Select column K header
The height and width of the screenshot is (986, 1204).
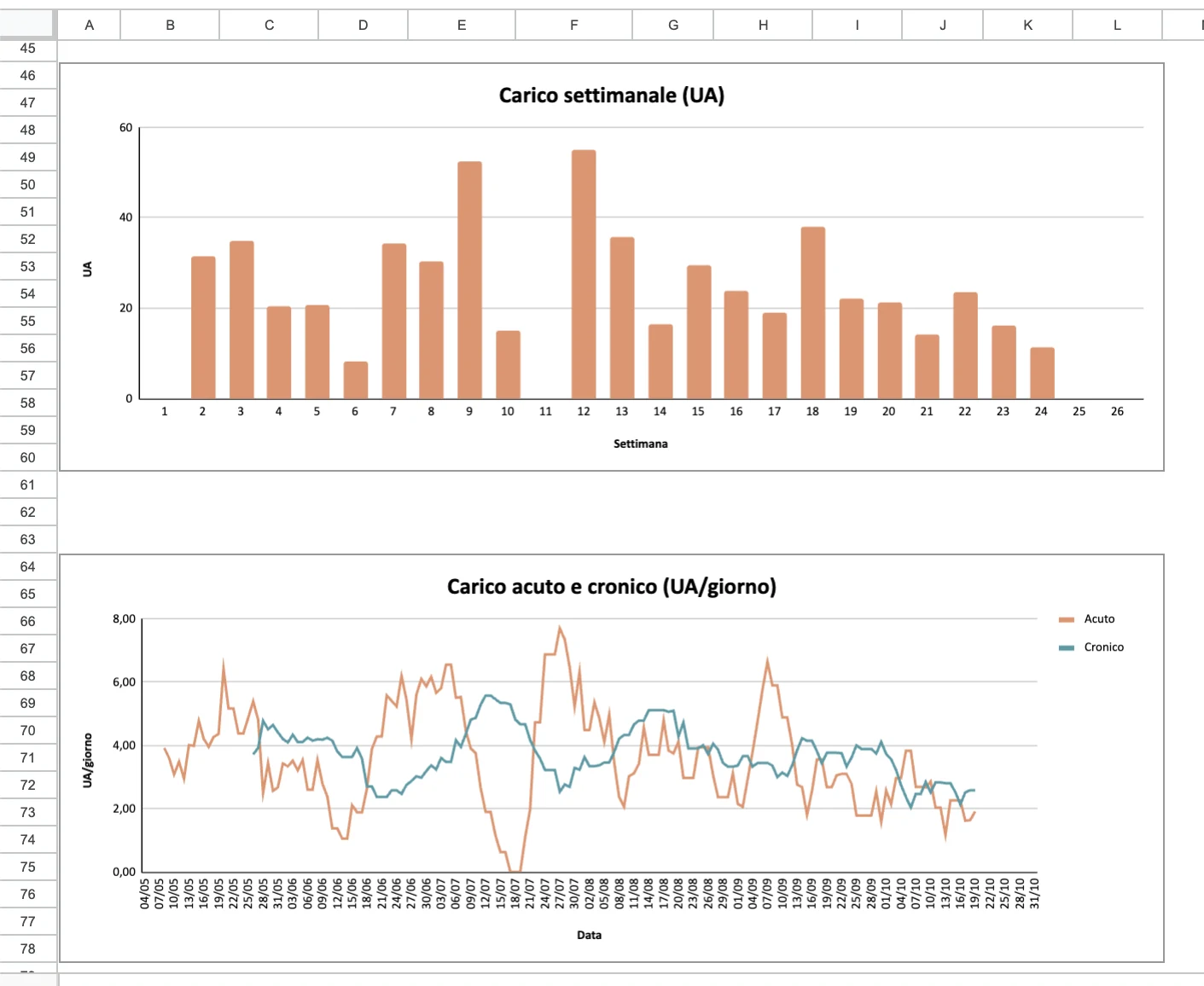[x=1027, y=25]
